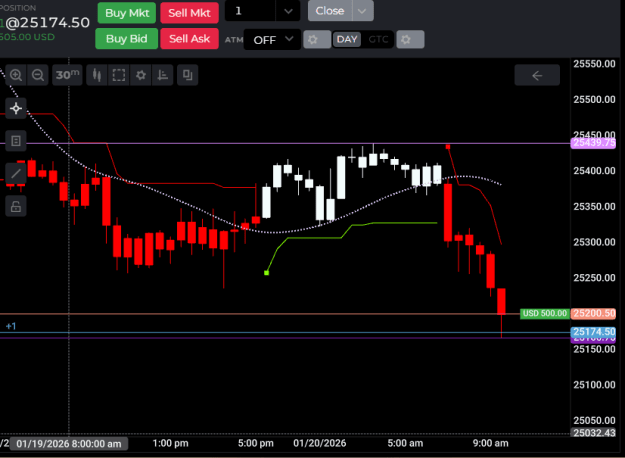Click the 505.00 USD profit text

(x=27, y=37)
